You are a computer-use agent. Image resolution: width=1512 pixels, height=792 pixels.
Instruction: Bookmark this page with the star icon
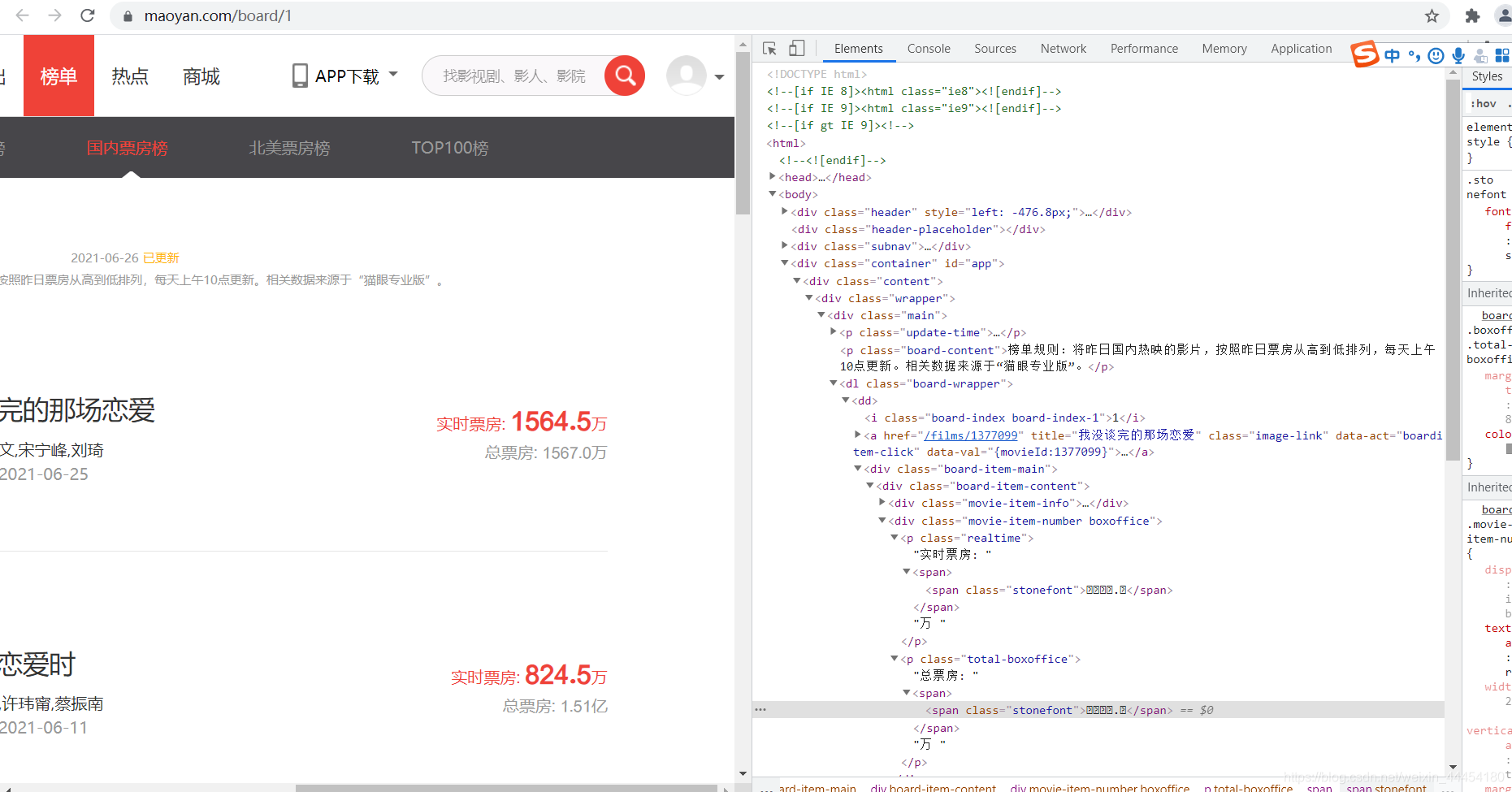(x=1432, y=15)
